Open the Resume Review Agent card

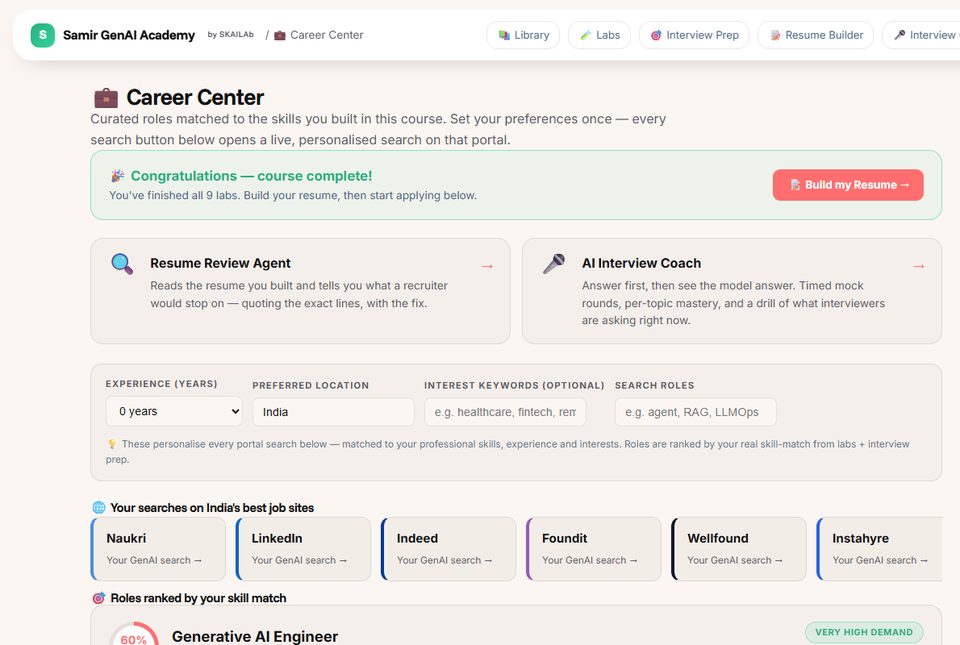pos(300,291)
